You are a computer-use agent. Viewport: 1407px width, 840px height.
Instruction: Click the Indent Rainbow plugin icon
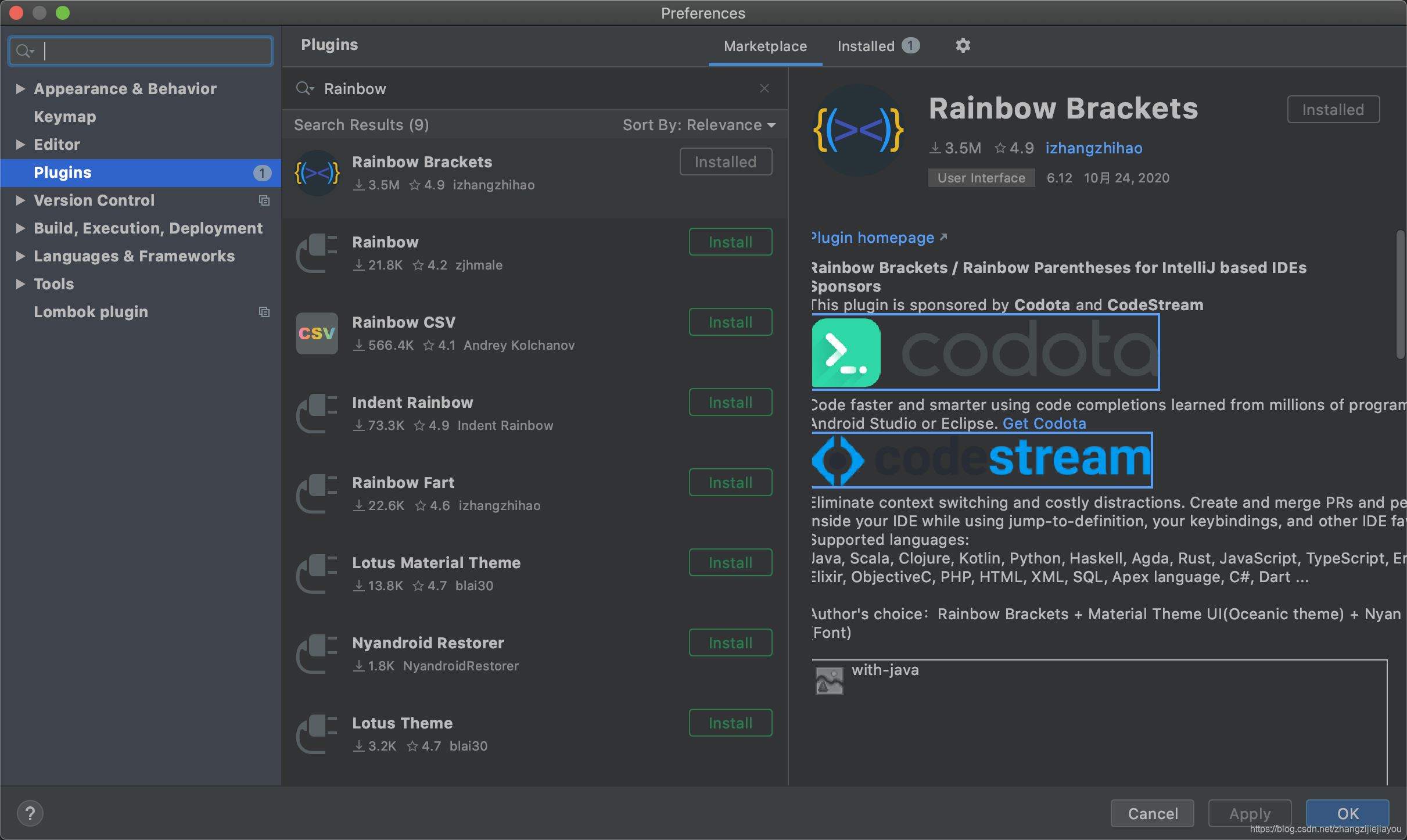point(317,413)
